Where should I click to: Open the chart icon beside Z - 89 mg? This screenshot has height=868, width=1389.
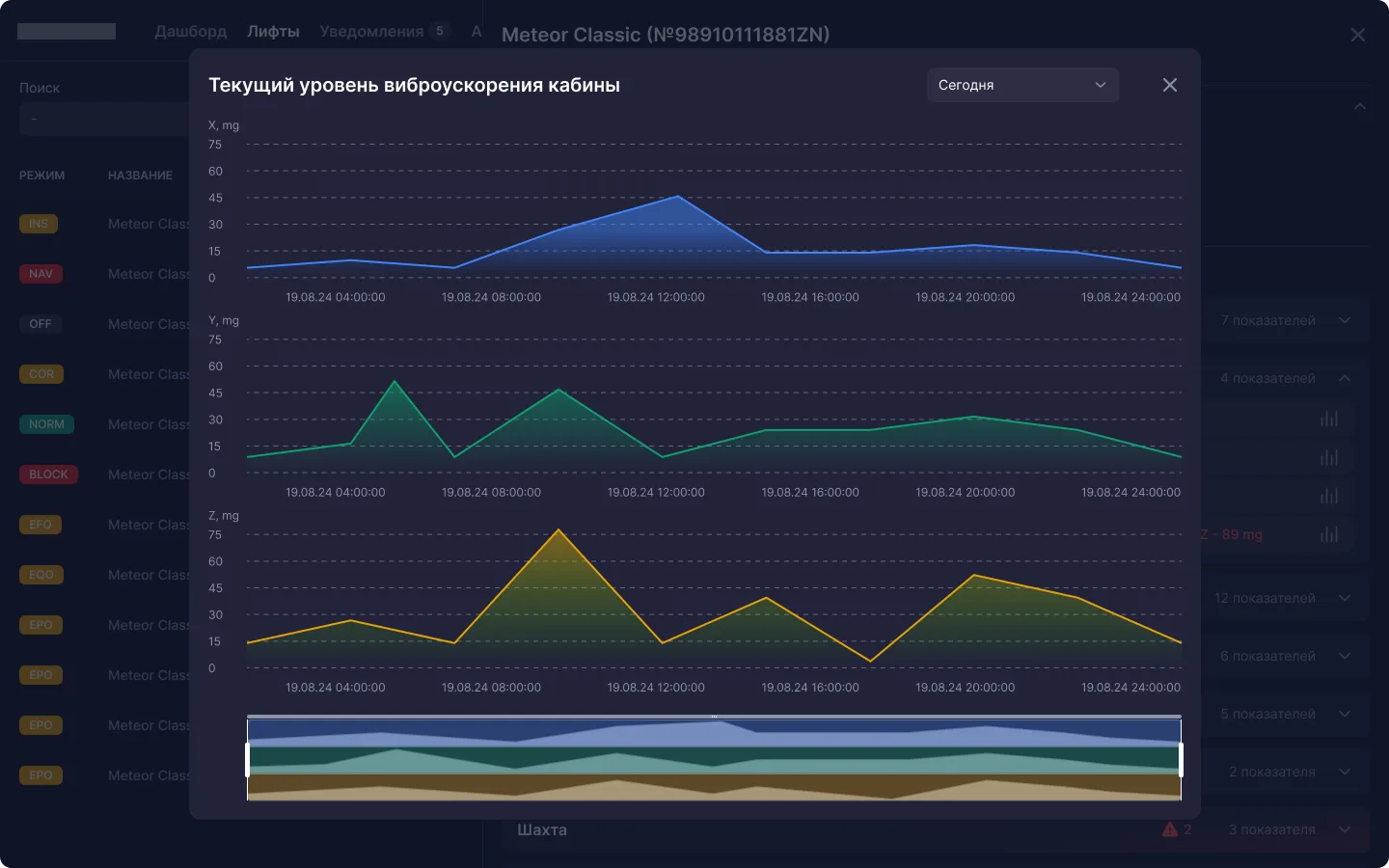(x=1329, y=534)
